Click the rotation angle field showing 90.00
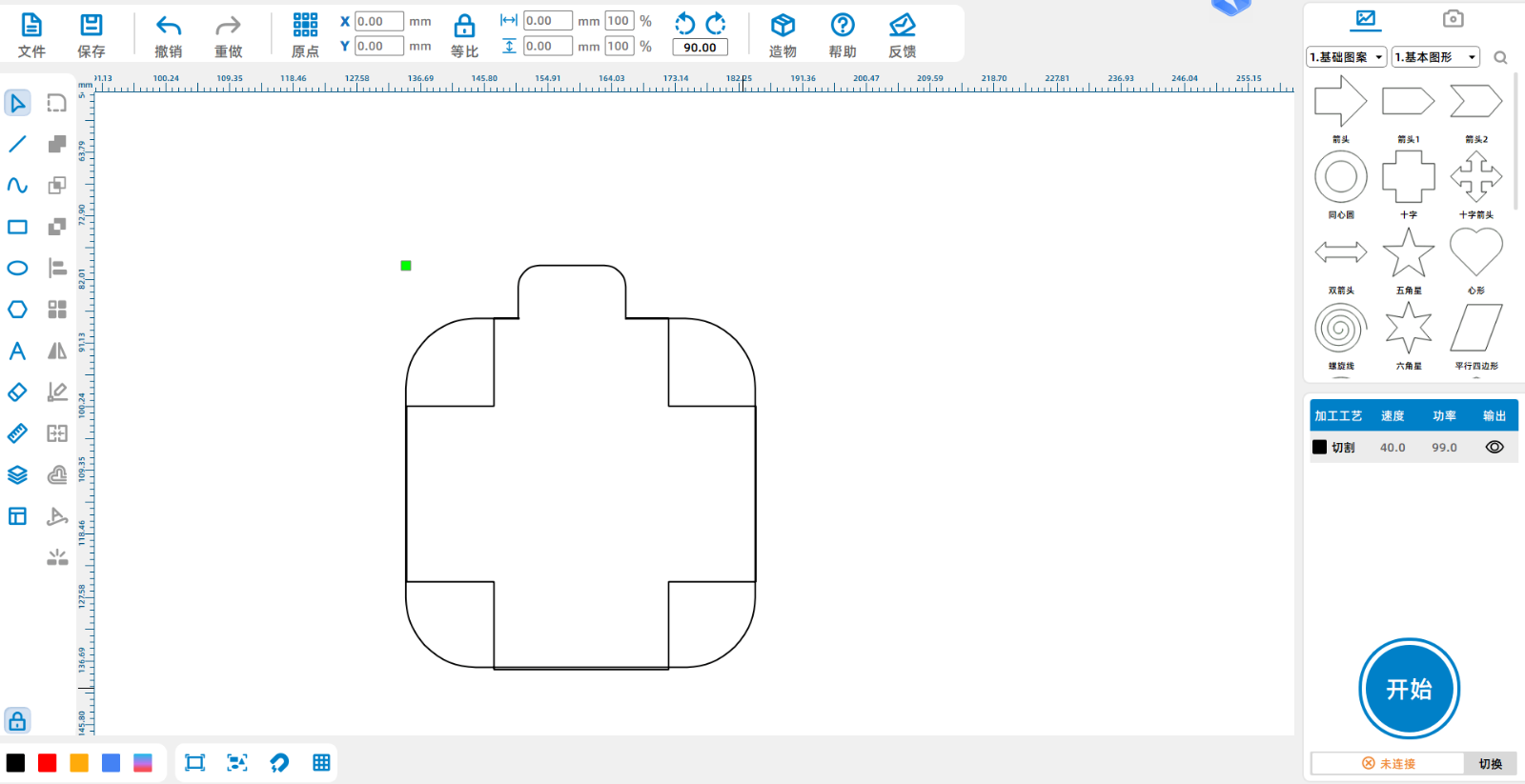Viewport: 1525px width, 784px height. tap(700, 48)
